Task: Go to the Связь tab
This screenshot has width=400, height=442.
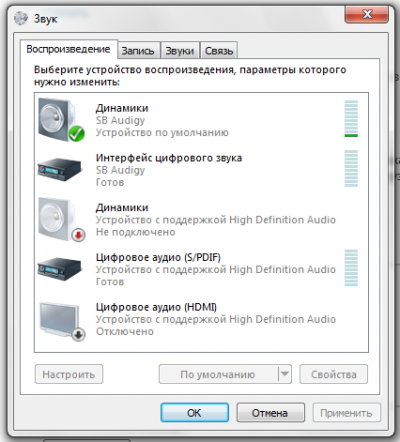Action: 219,51
